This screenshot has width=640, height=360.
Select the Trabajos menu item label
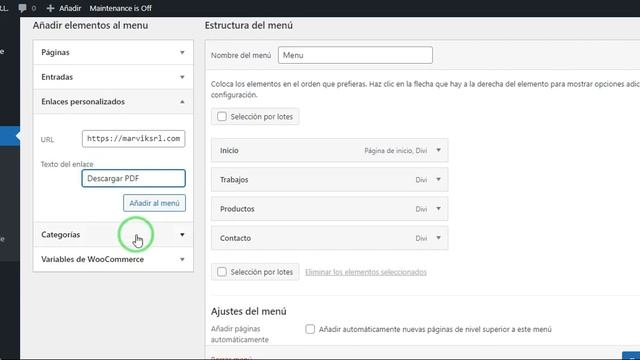234,180
